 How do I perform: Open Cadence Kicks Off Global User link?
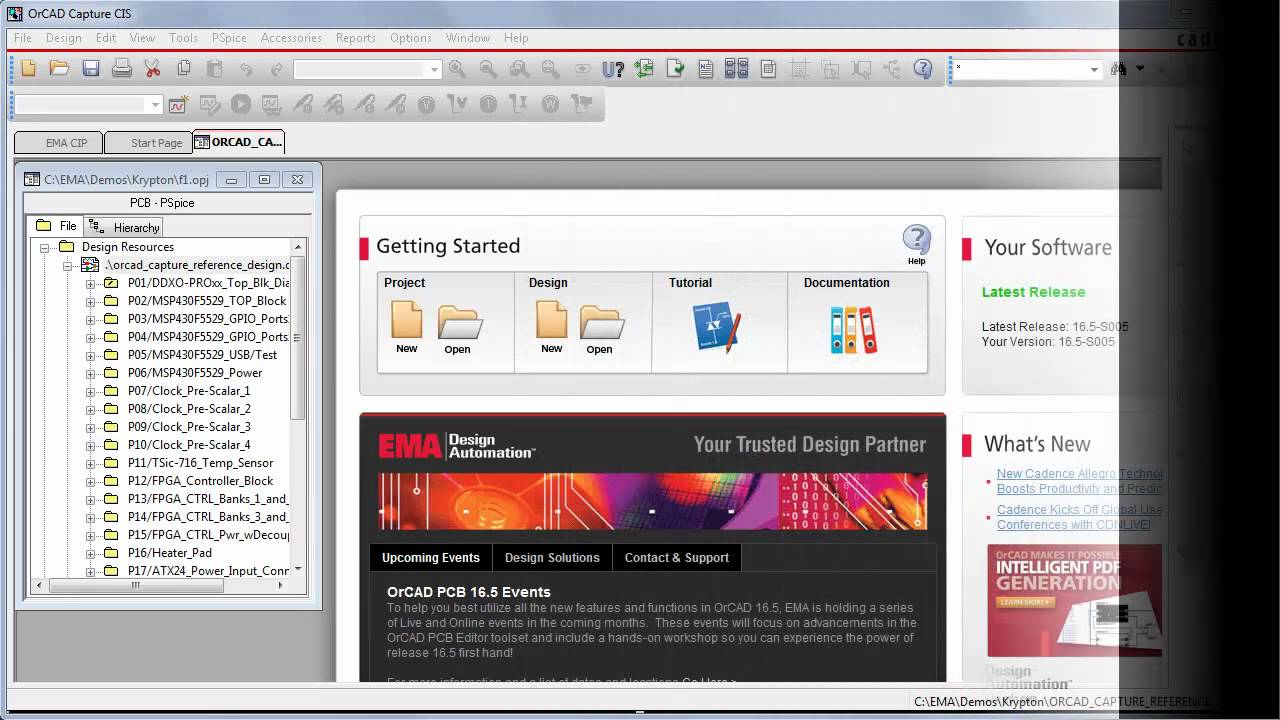tap(1079, 517)
